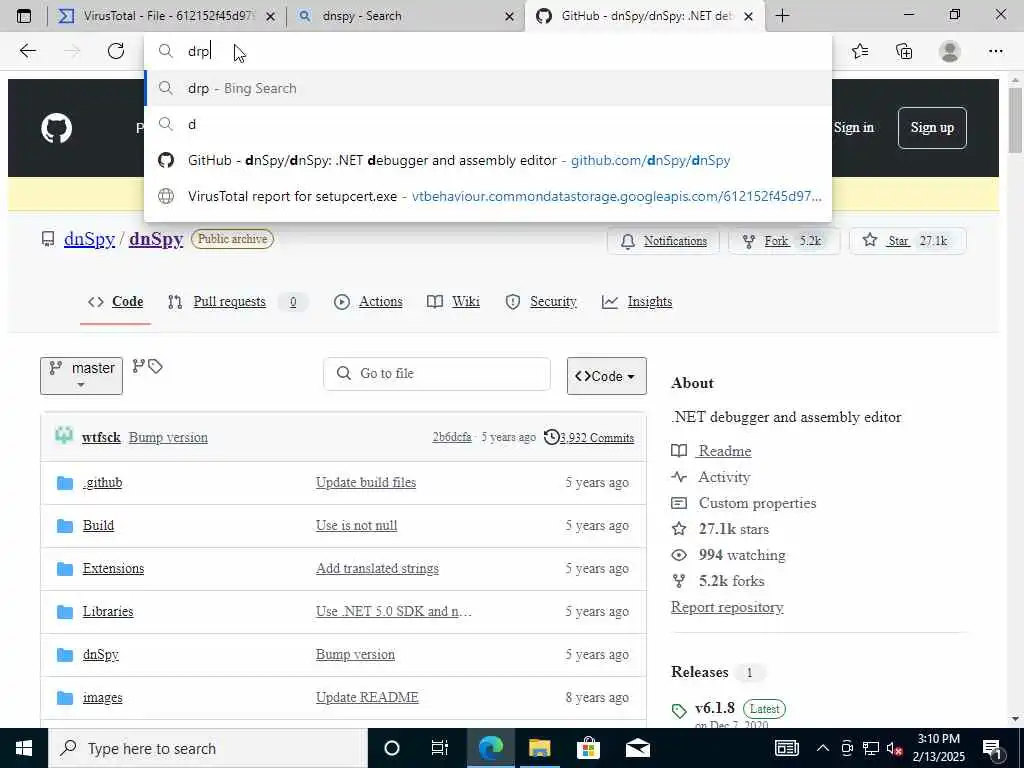
Task: Switch to the dnspy - Search tab
Action: [x=405, y=16]
